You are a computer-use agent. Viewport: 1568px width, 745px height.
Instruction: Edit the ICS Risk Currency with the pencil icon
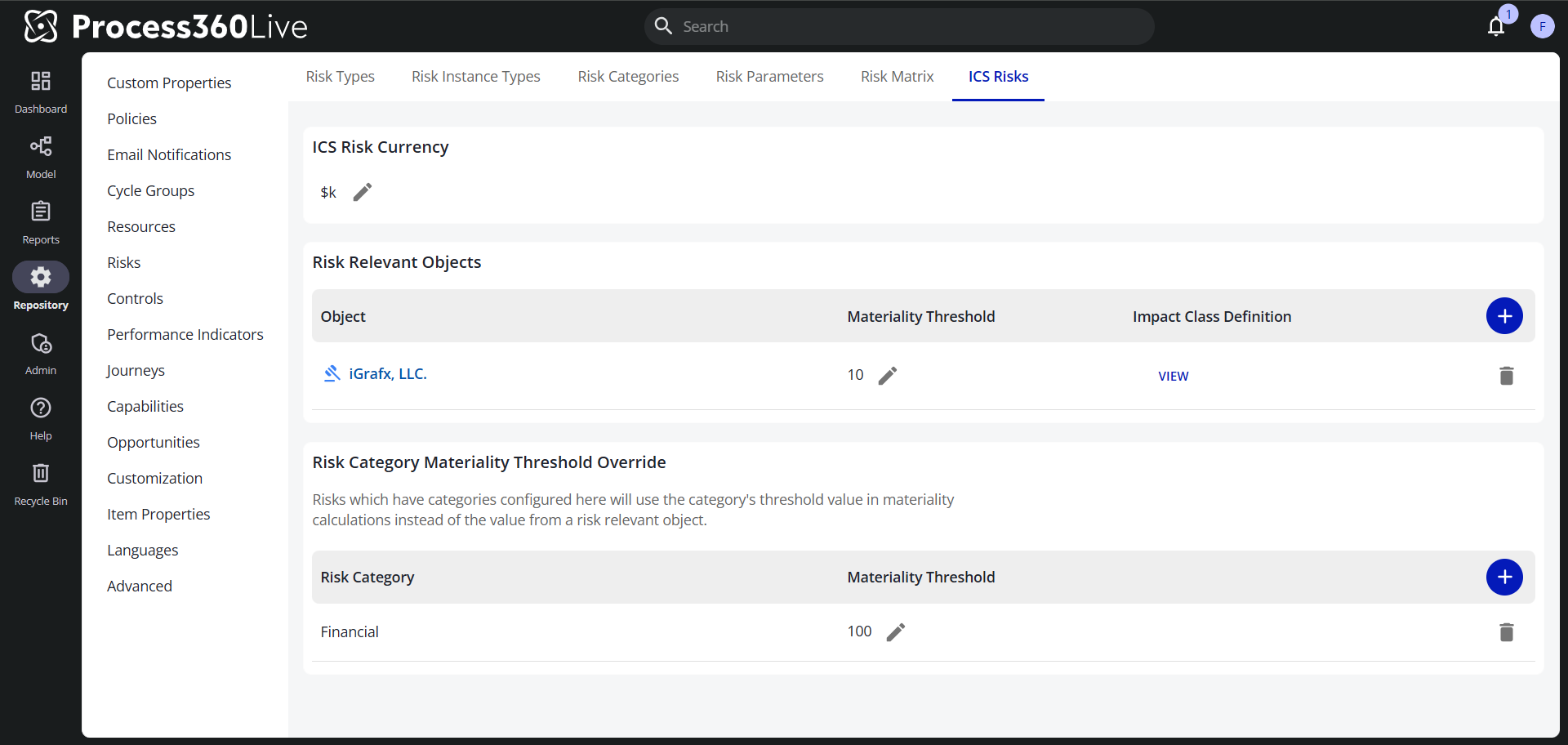tap(362, 191)
